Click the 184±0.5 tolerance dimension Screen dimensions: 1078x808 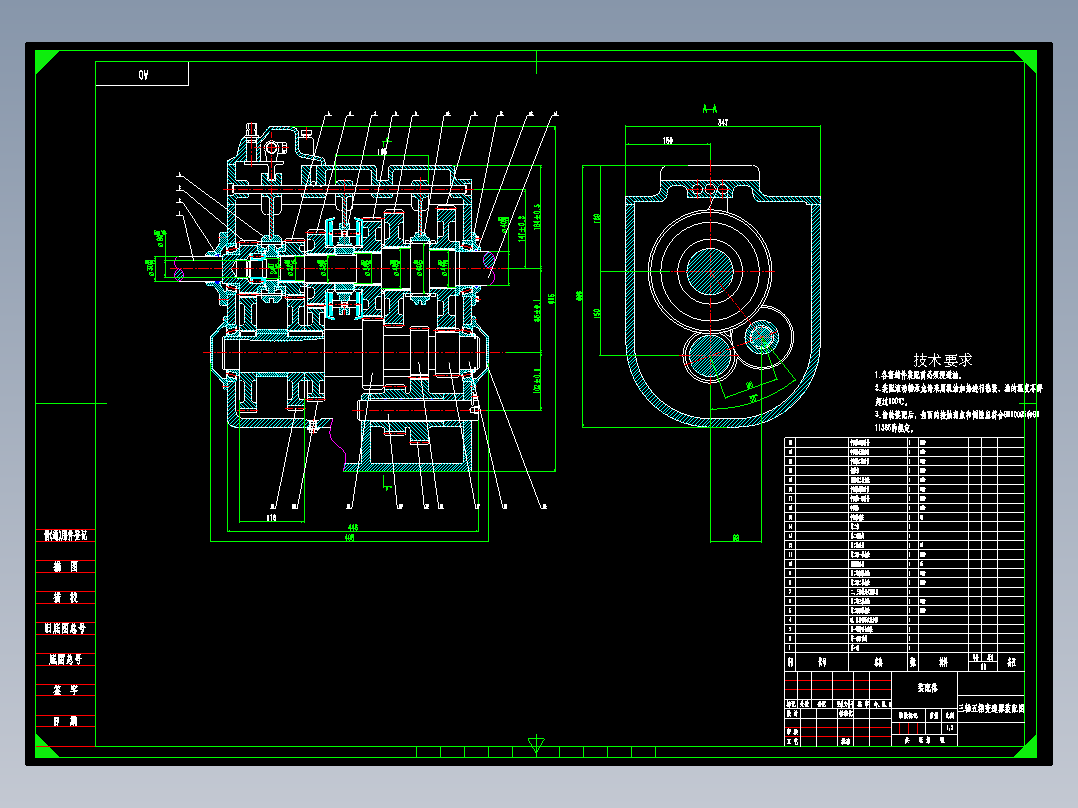click(537, 215)
